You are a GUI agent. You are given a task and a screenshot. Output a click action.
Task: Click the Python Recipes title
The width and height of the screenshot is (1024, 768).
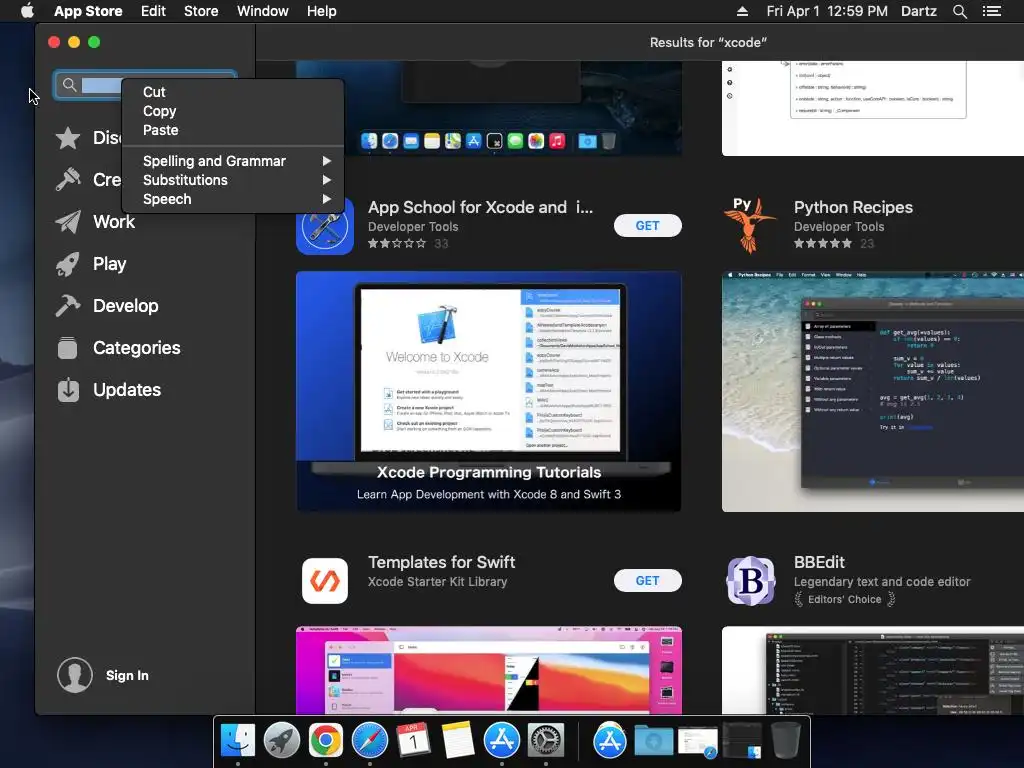click(x=853, y=207)
